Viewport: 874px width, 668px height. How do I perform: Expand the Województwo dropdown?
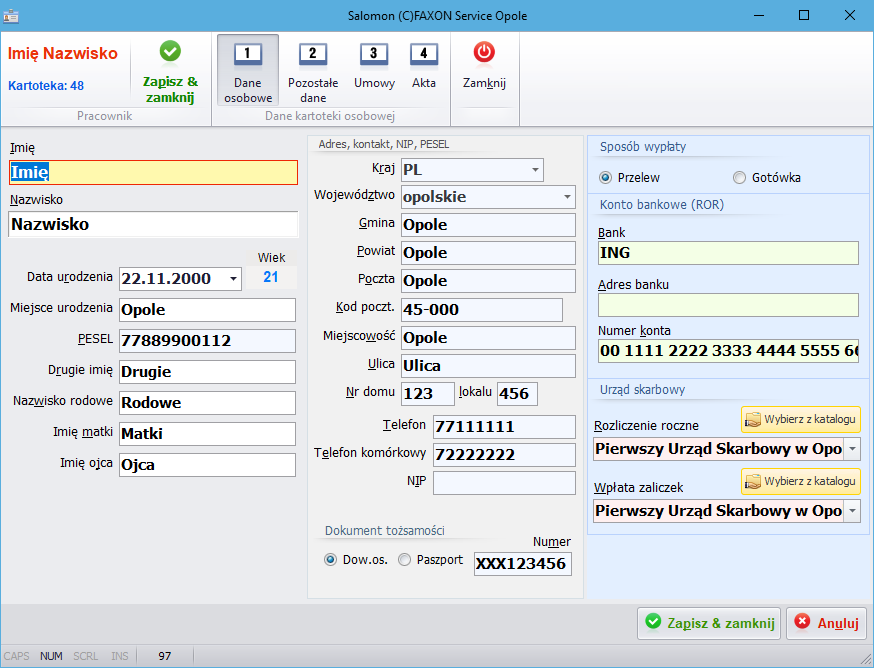(567, 197)
